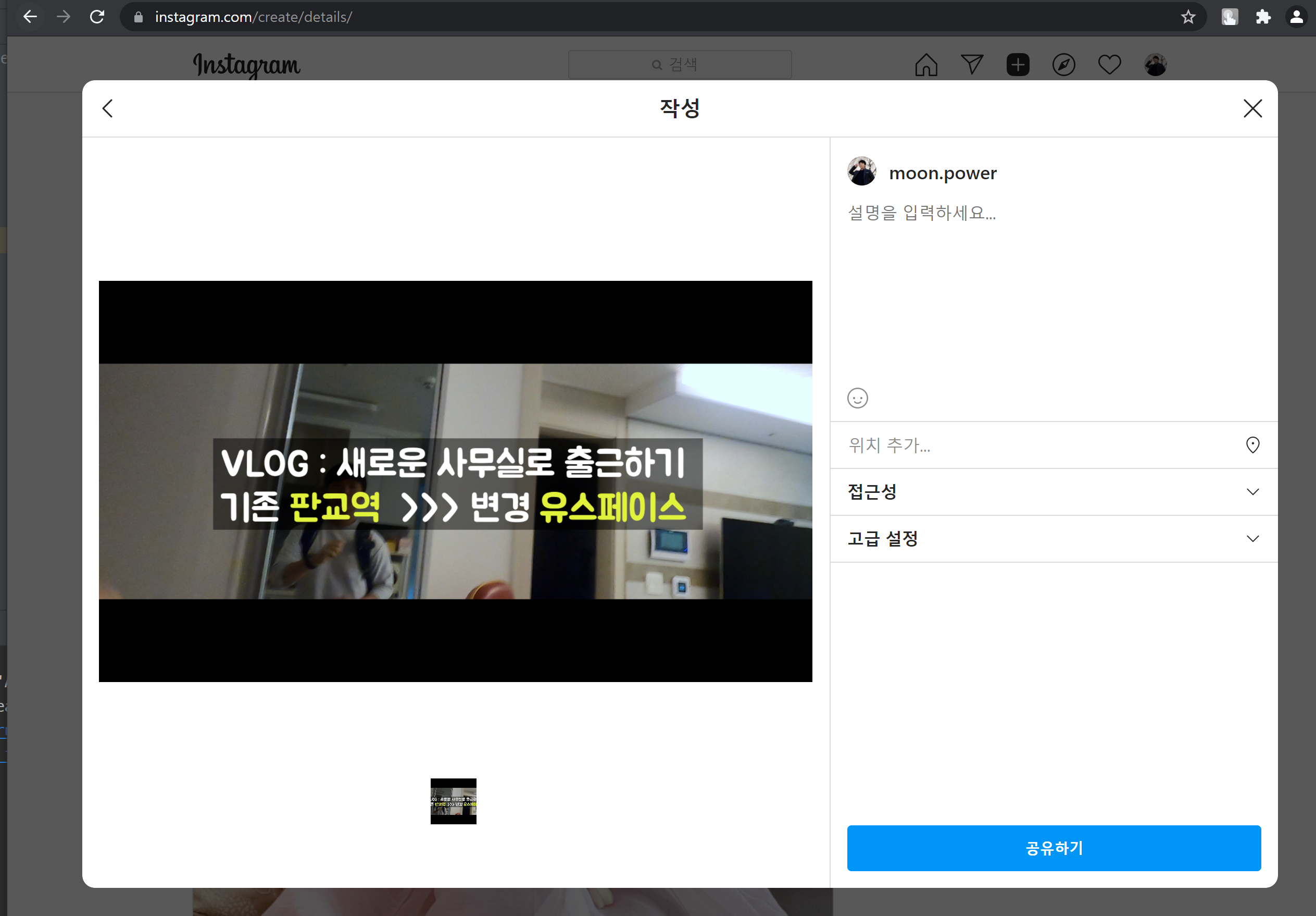Click the 검색 search box
This screenshot has height=916, width=1316.
point(680,65)
